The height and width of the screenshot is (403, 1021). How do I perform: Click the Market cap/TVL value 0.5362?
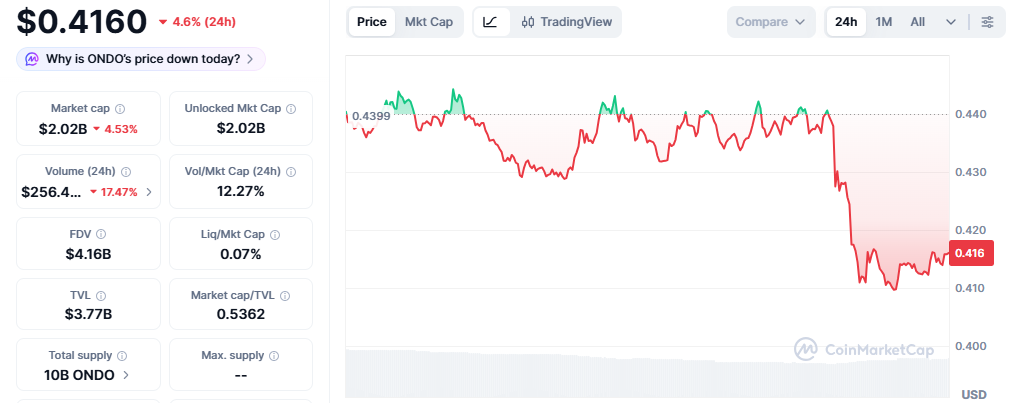[241, 314]
